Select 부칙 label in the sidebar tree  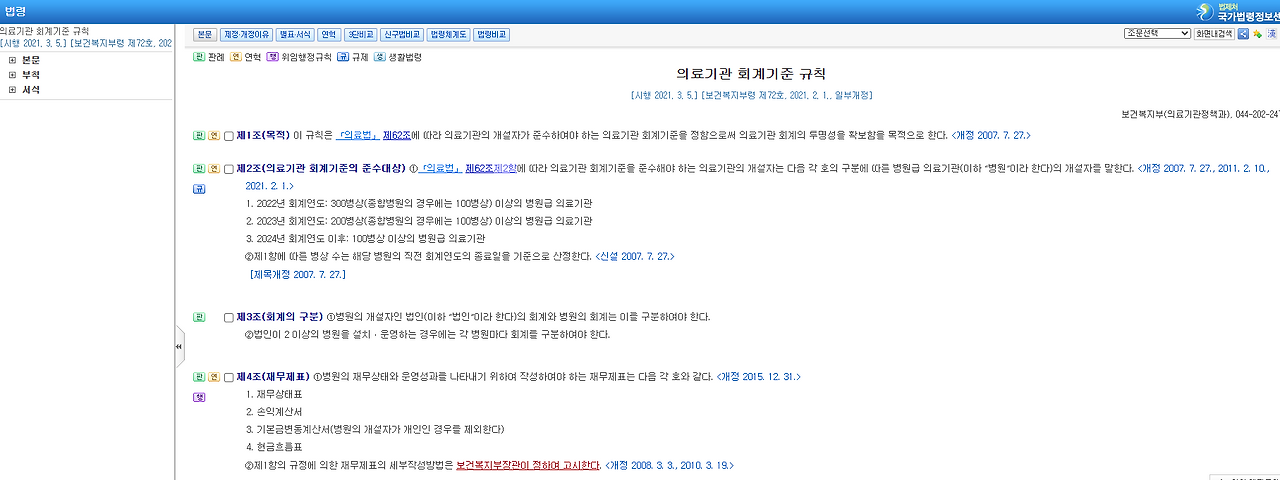pyautogui.click(x=31, y=75)
